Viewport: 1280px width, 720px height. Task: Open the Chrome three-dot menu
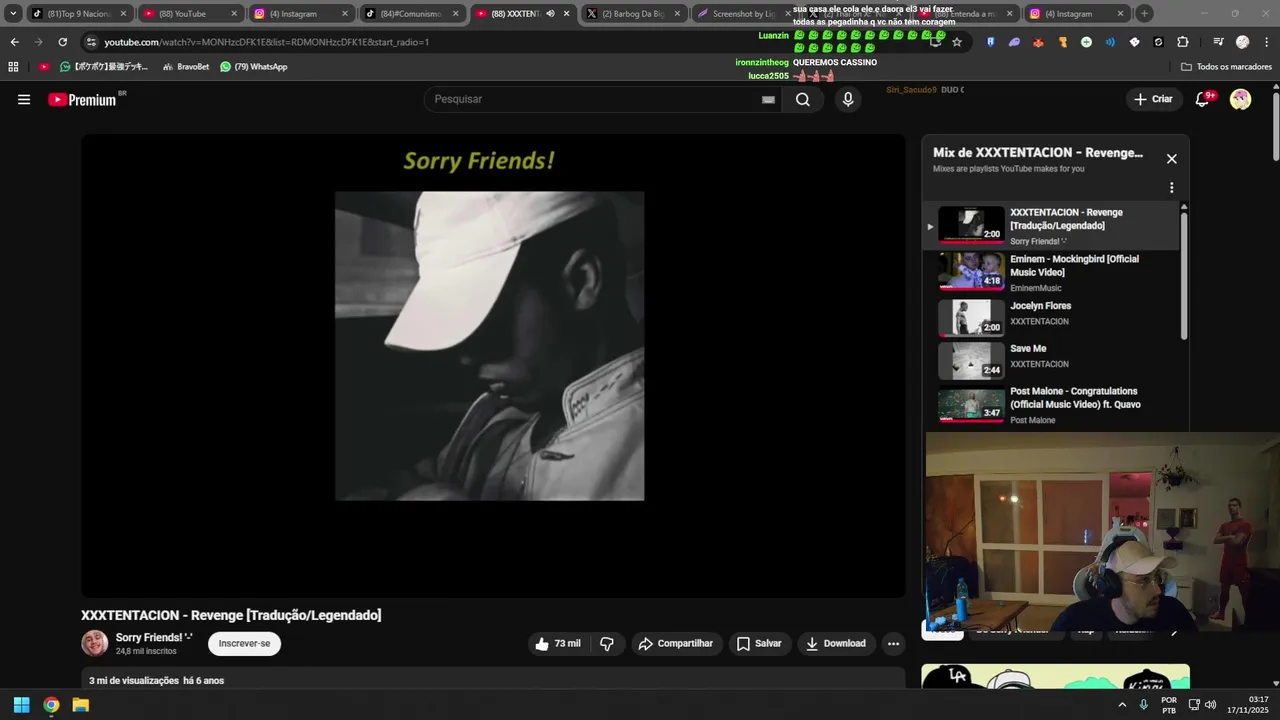coord(1266,42)
